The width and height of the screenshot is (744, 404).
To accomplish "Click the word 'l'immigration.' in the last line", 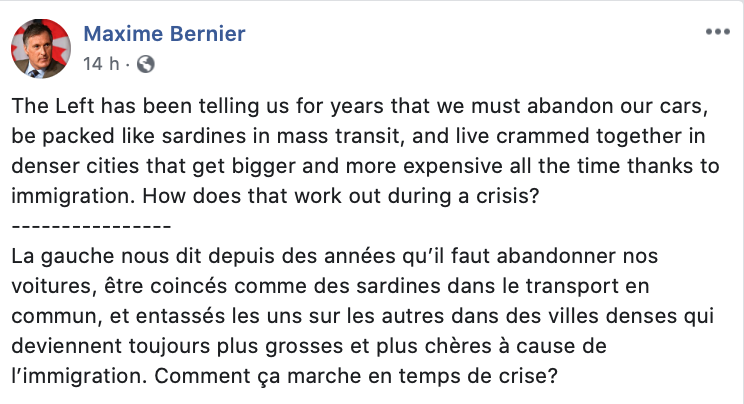I will coord(79,376).
